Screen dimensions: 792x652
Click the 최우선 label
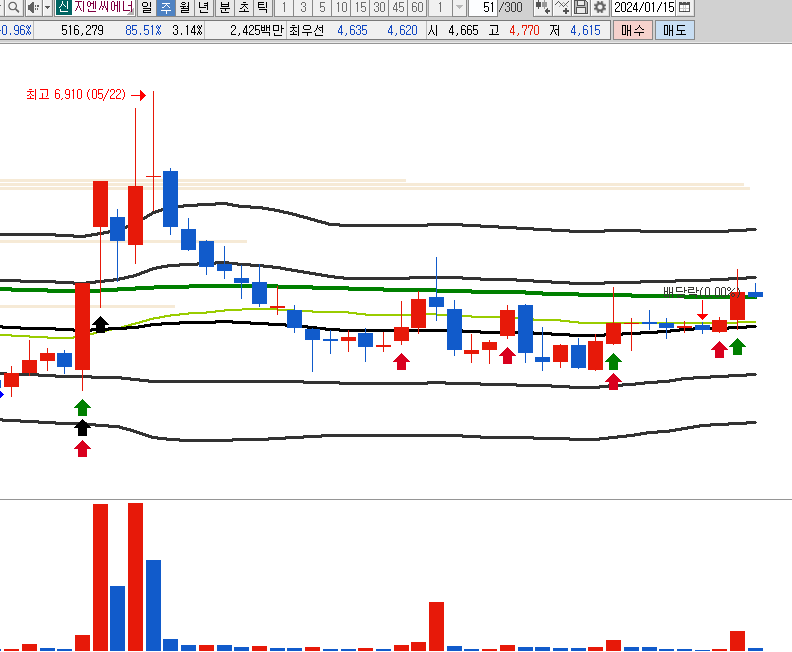pyautogui.click(x=306, y=30)
